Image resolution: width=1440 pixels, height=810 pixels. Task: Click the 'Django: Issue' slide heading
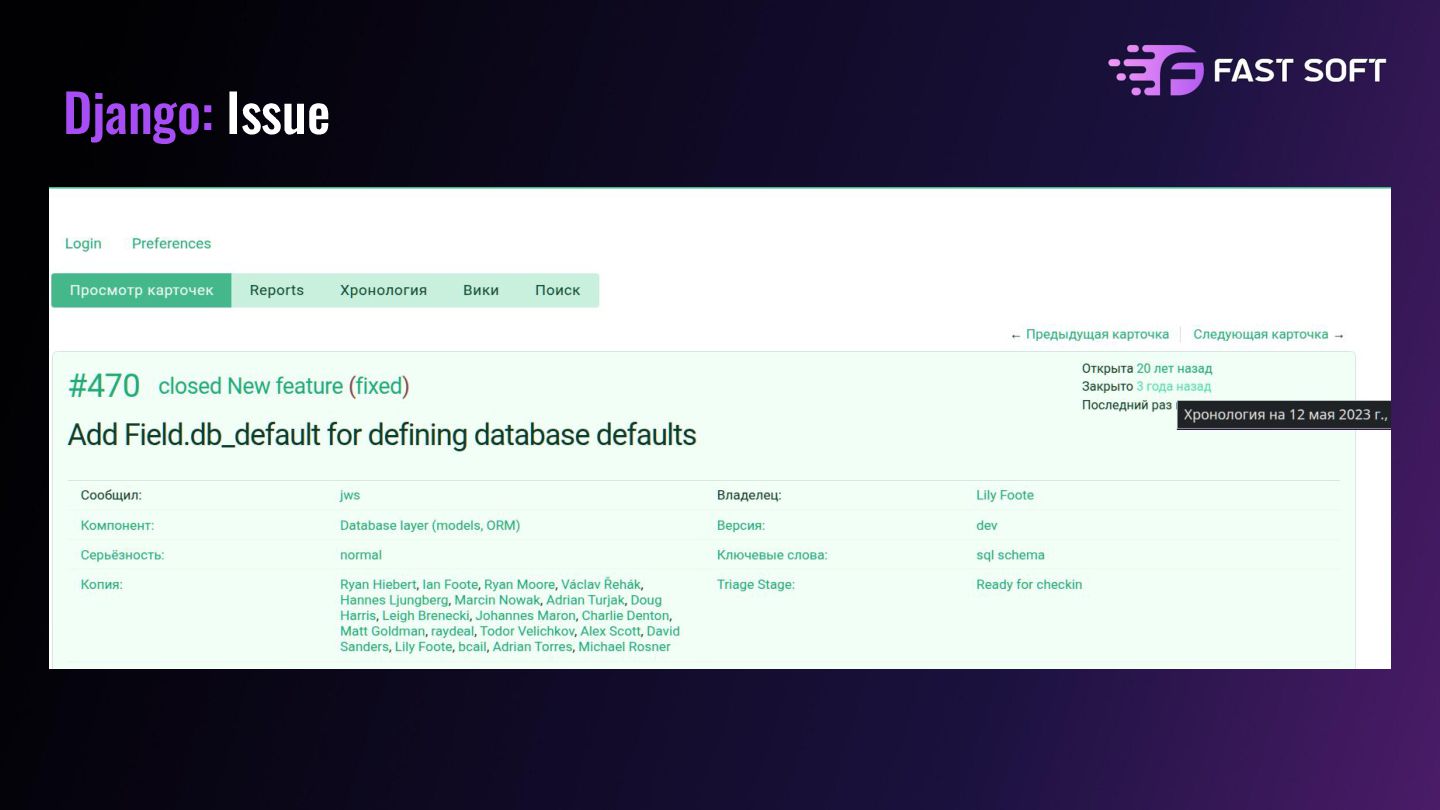pyautogui.click(x=196, y=114)
